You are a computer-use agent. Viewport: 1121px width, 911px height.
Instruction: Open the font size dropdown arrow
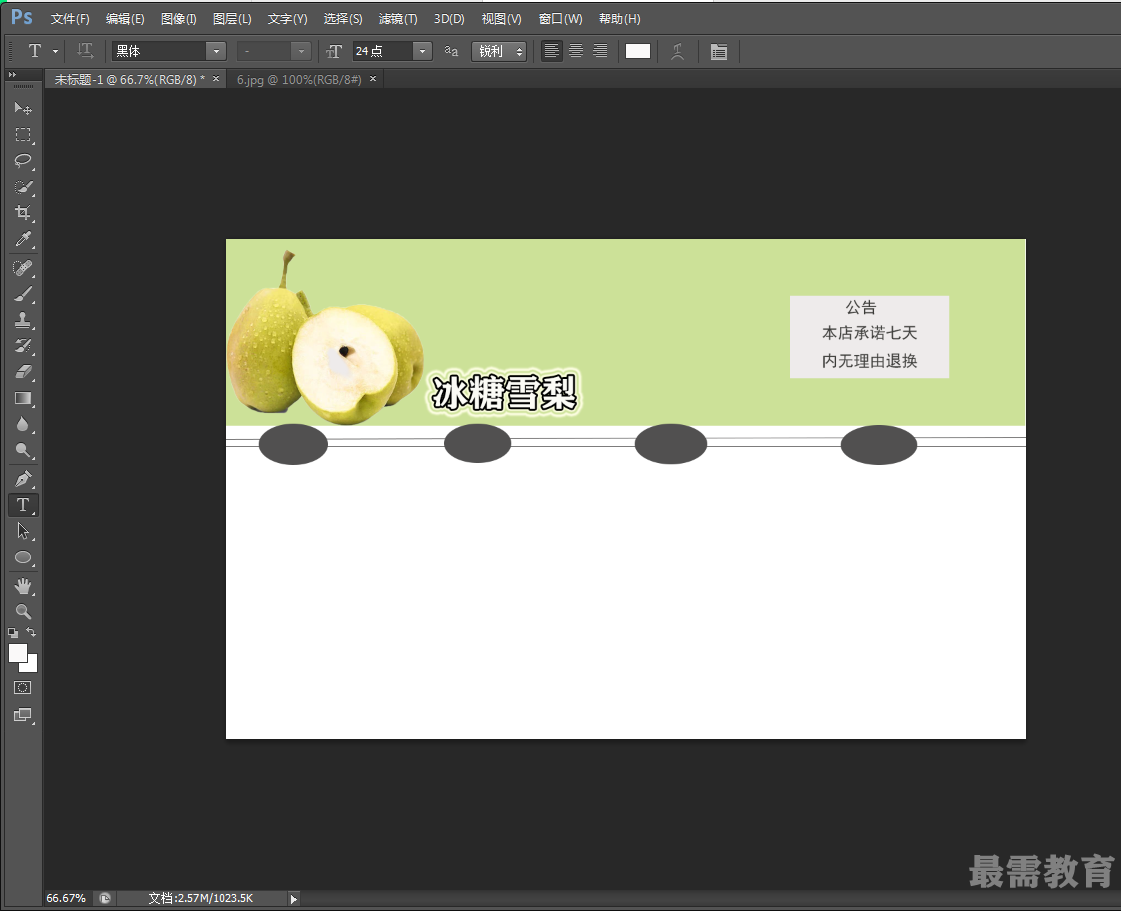click(x=422, y=51)
